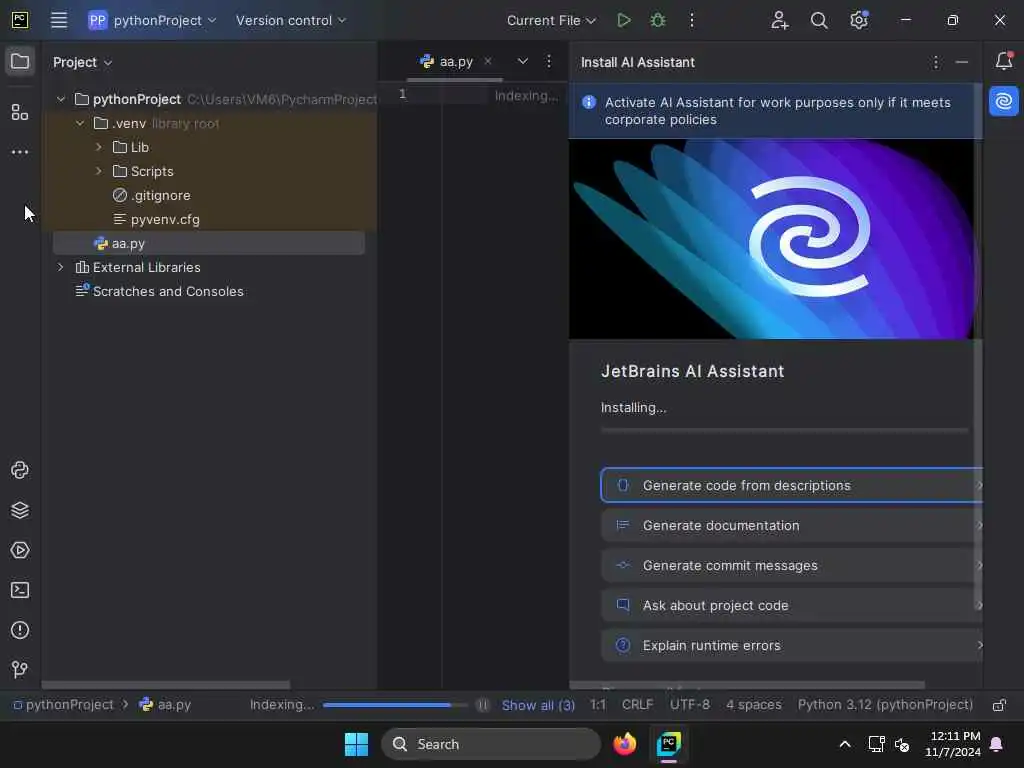Open the Structure tool window icon
This screenshot has height=768, width=1024.
20,112
